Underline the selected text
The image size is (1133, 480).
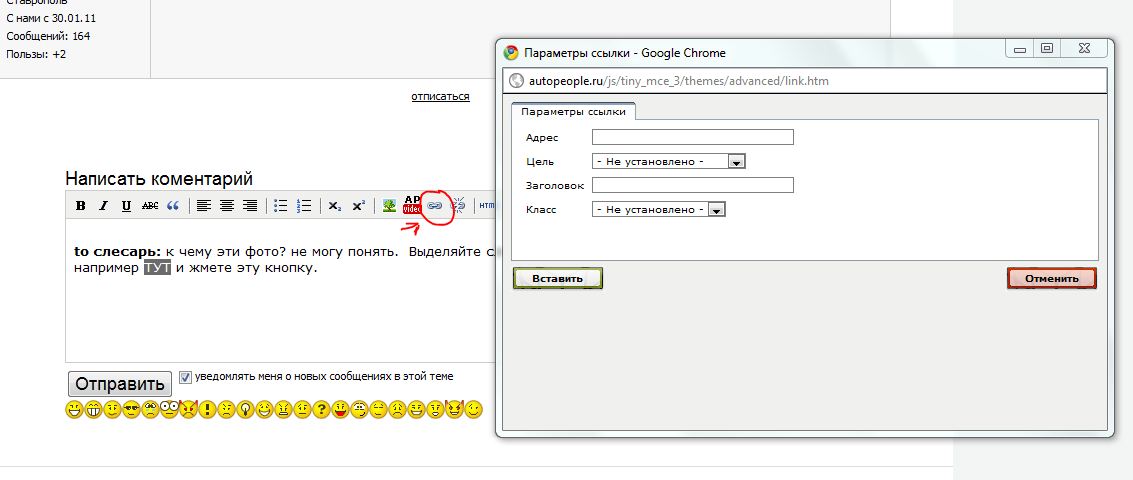(126, 206)
